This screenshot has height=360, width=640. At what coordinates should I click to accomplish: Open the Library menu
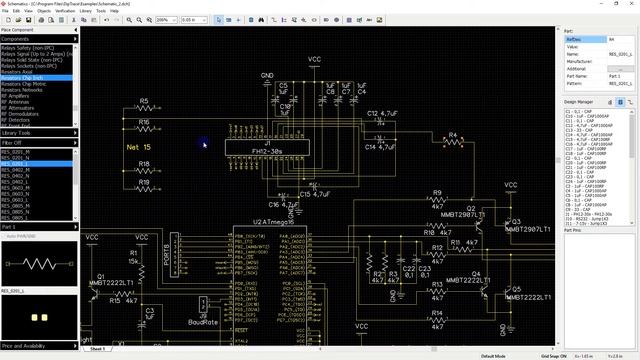pos(86,11)
